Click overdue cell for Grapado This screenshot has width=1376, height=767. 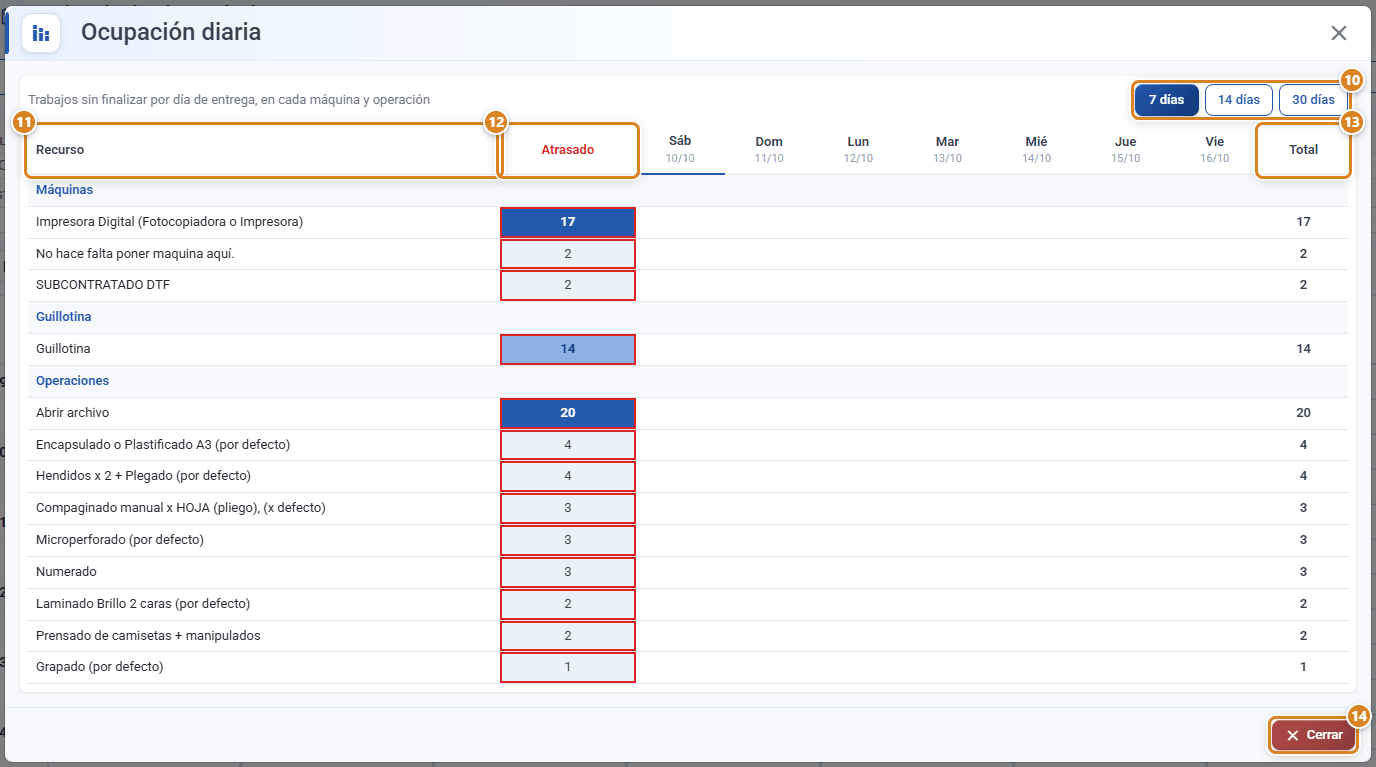click(x=568, y=667)
